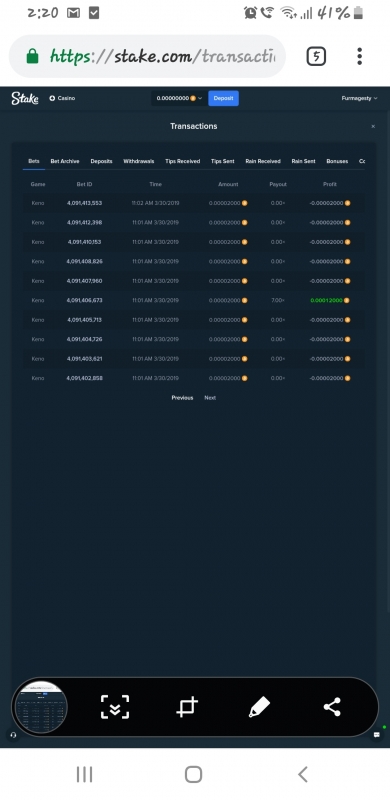
Task: Open bet ID 4,091,407,960
Action: pos(84,281)
